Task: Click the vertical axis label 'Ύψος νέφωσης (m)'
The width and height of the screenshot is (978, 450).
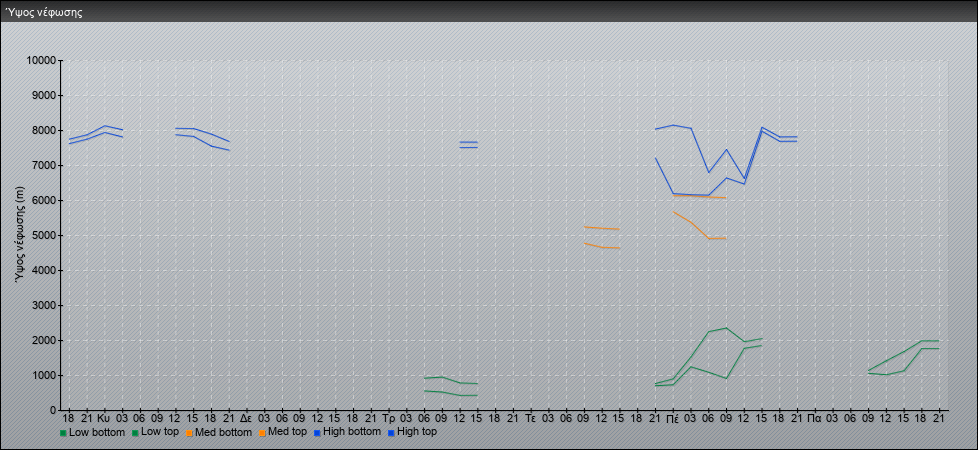Action: click(21, 235)
